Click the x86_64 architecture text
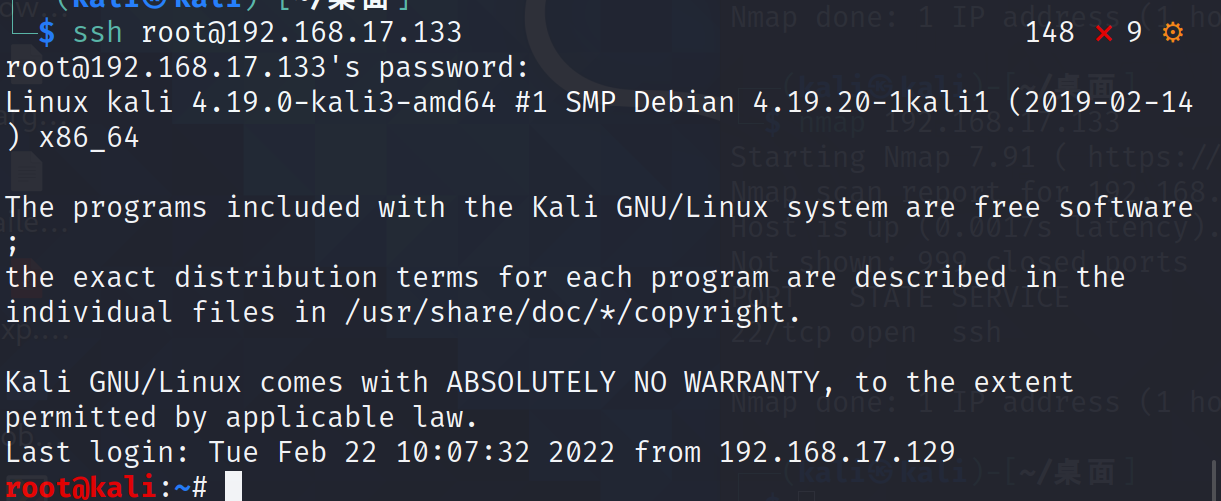 coord(89,138)
